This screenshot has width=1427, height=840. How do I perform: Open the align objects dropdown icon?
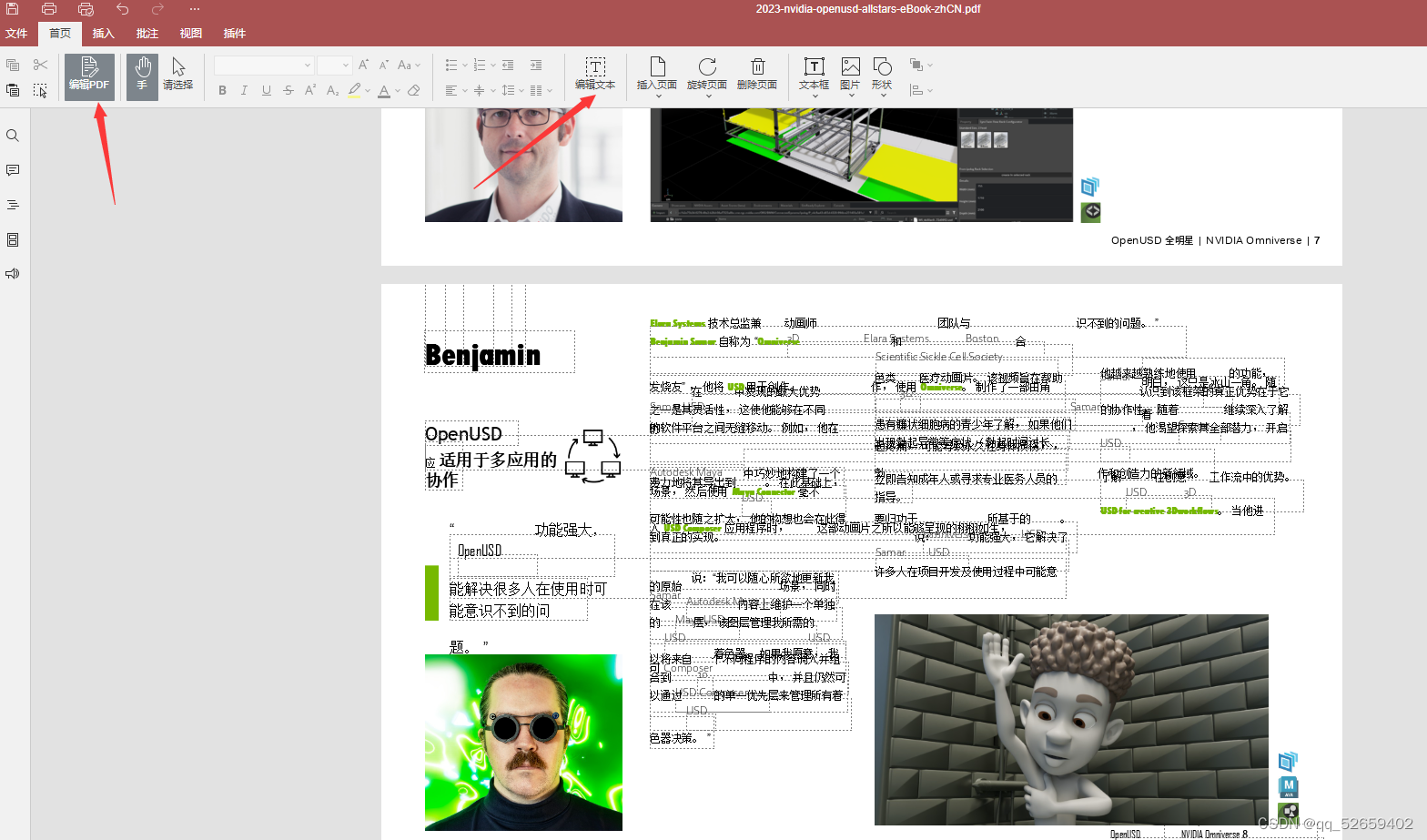921,90
